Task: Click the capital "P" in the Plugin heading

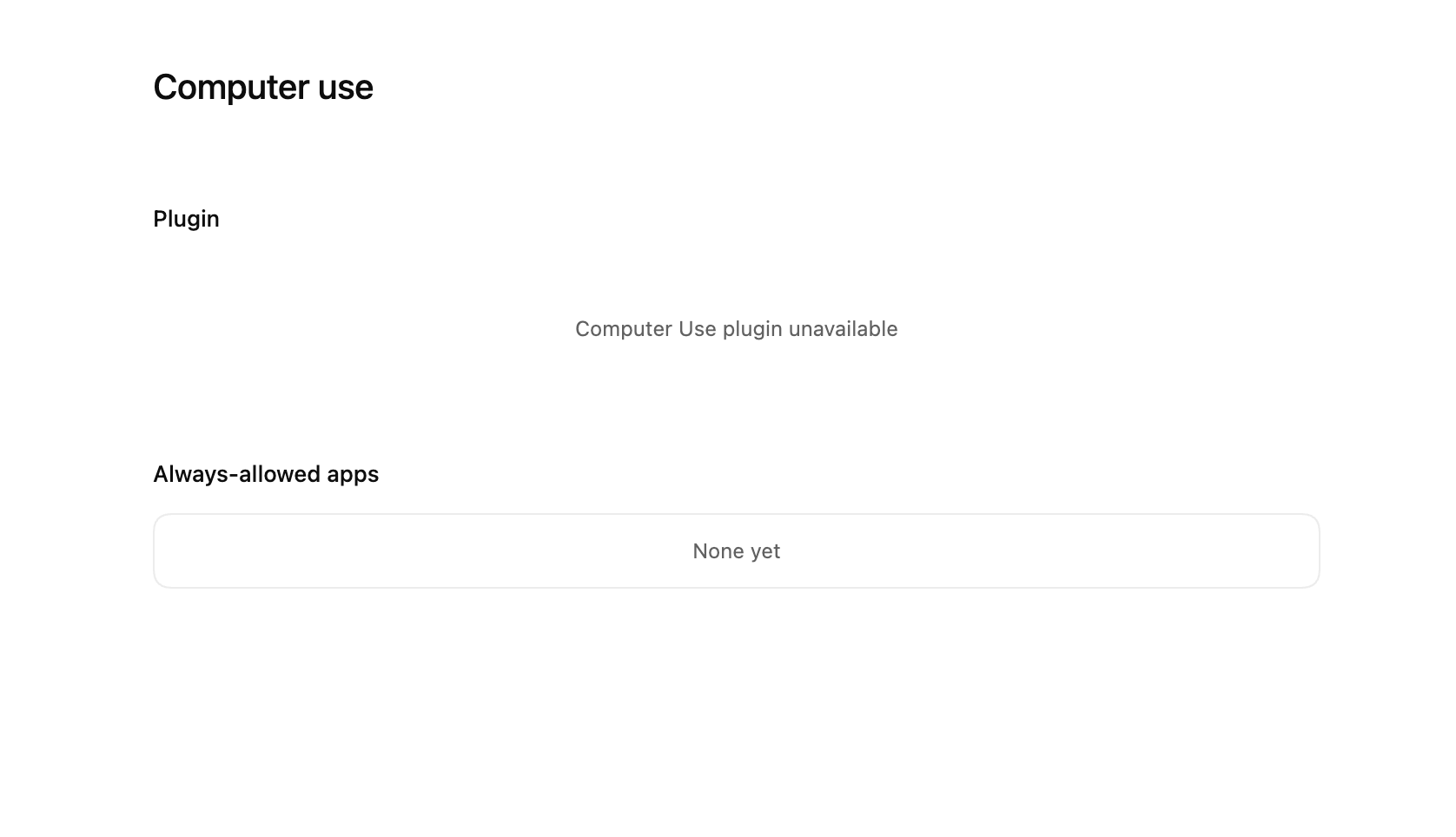Action: pyautogui.click(x=159, y=219)
